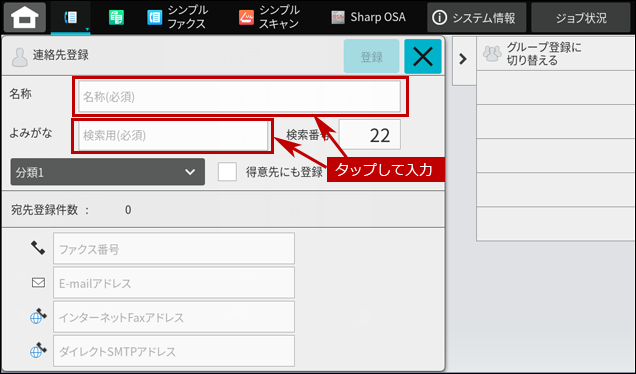
Task: Tap the ダイレクトSMTPアドレス field
Action: 174,351
